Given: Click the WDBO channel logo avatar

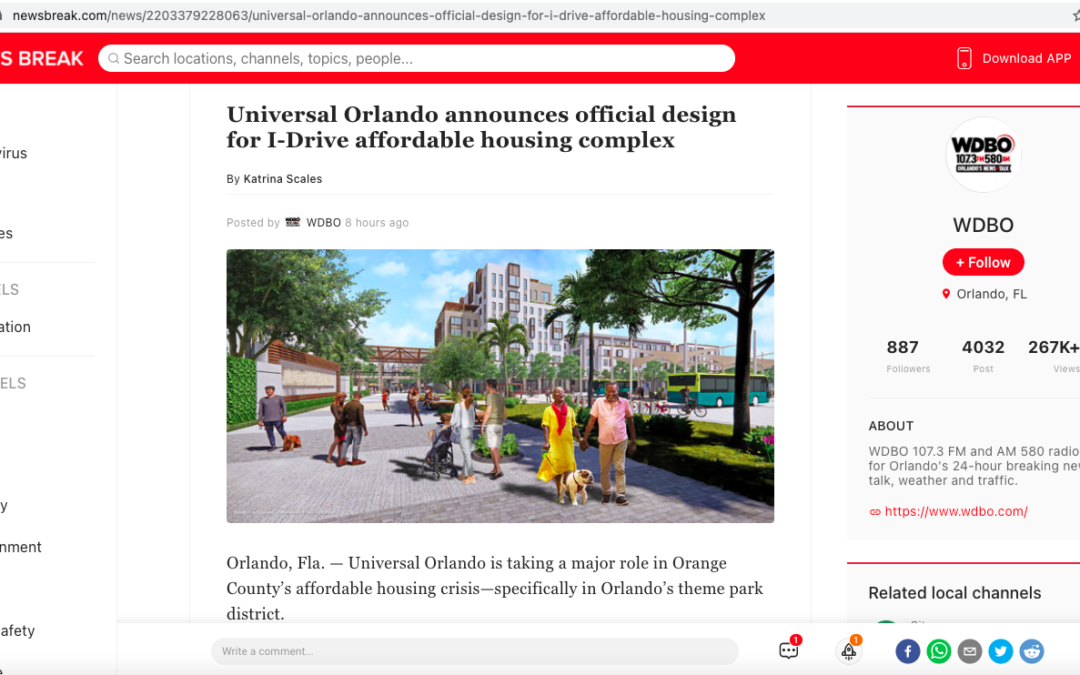Looking at the screenshot, I should [983, 154].
